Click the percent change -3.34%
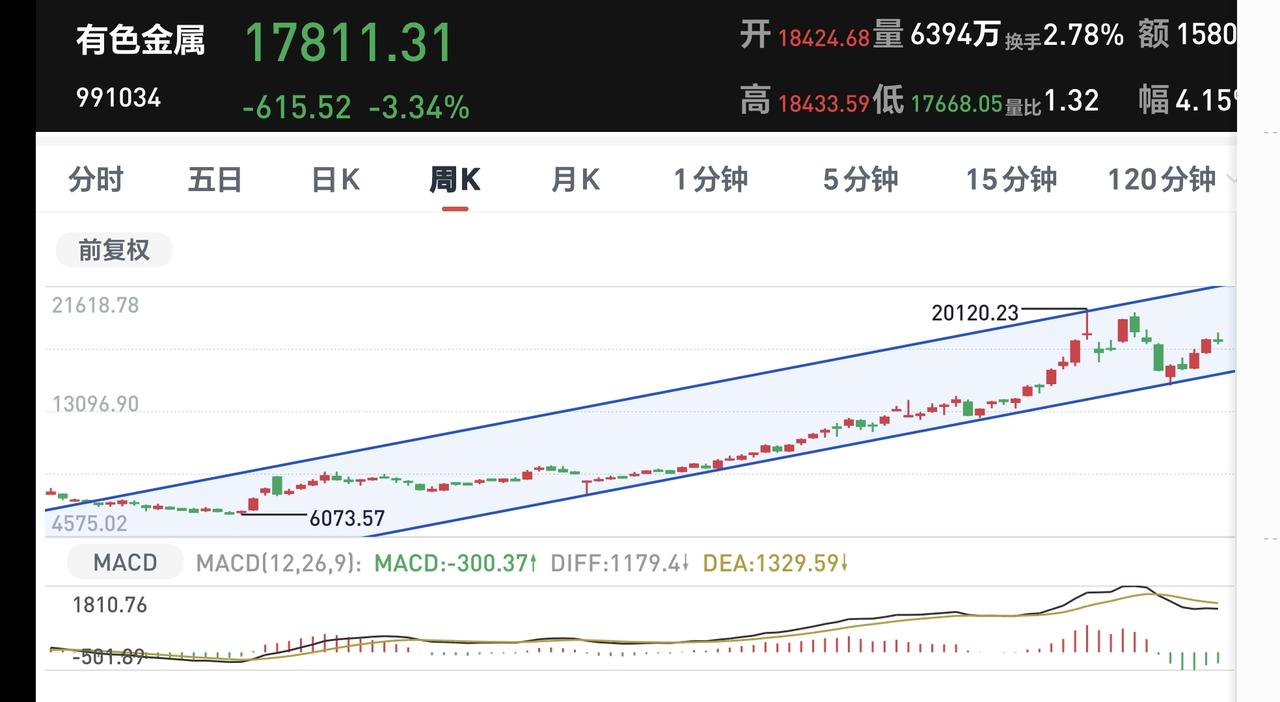The image size is (1280, 702). [x=419, y=107]
